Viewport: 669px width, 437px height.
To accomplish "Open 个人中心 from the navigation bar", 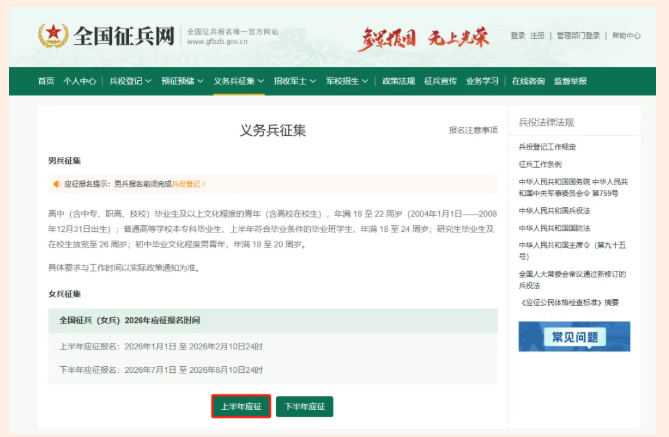I will (x=79, y=81).
